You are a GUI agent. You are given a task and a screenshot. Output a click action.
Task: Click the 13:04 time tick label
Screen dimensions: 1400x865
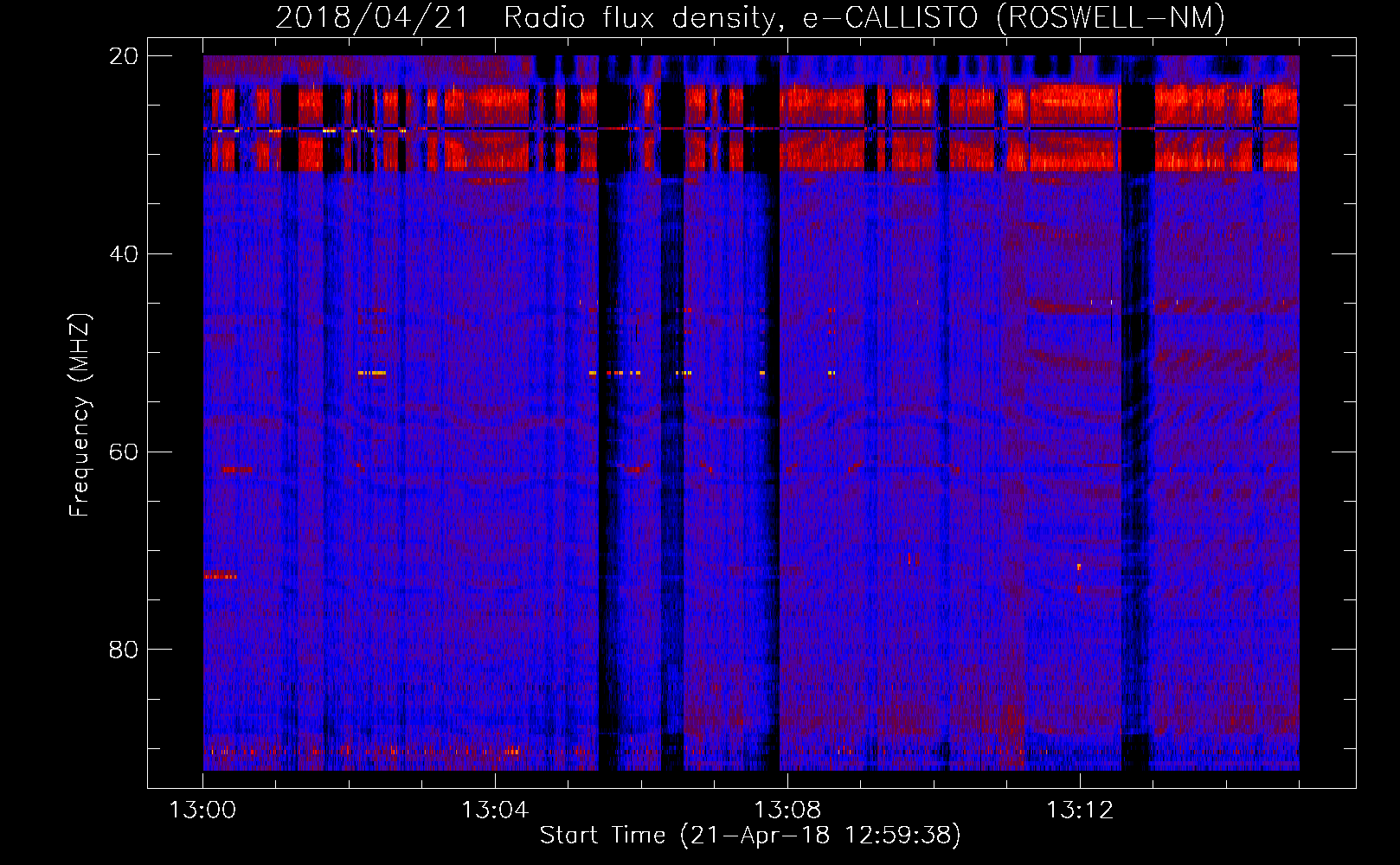(495, 811)
